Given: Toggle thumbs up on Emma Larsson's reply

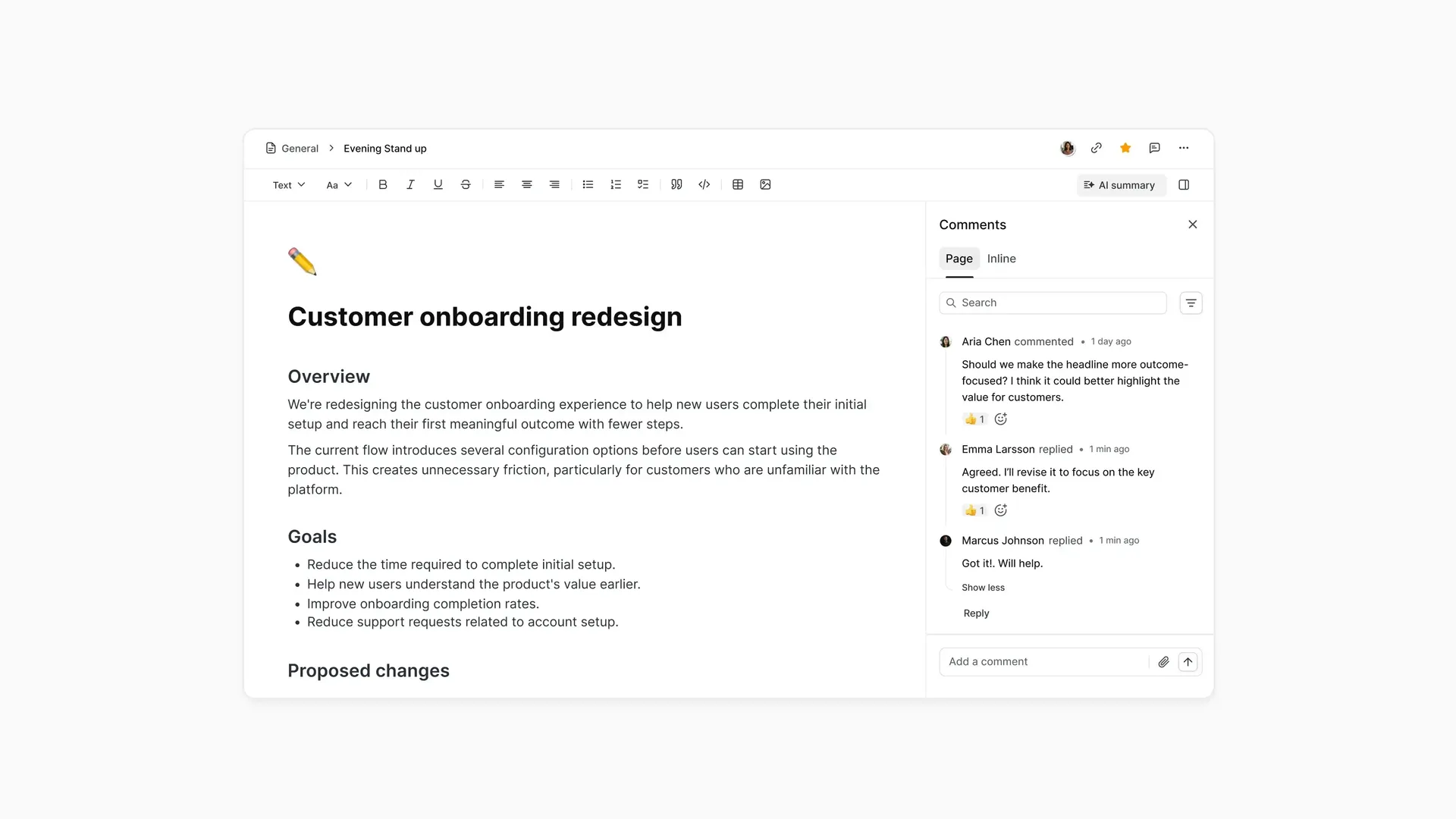Looking at the screenshot, I should (974, 510).
